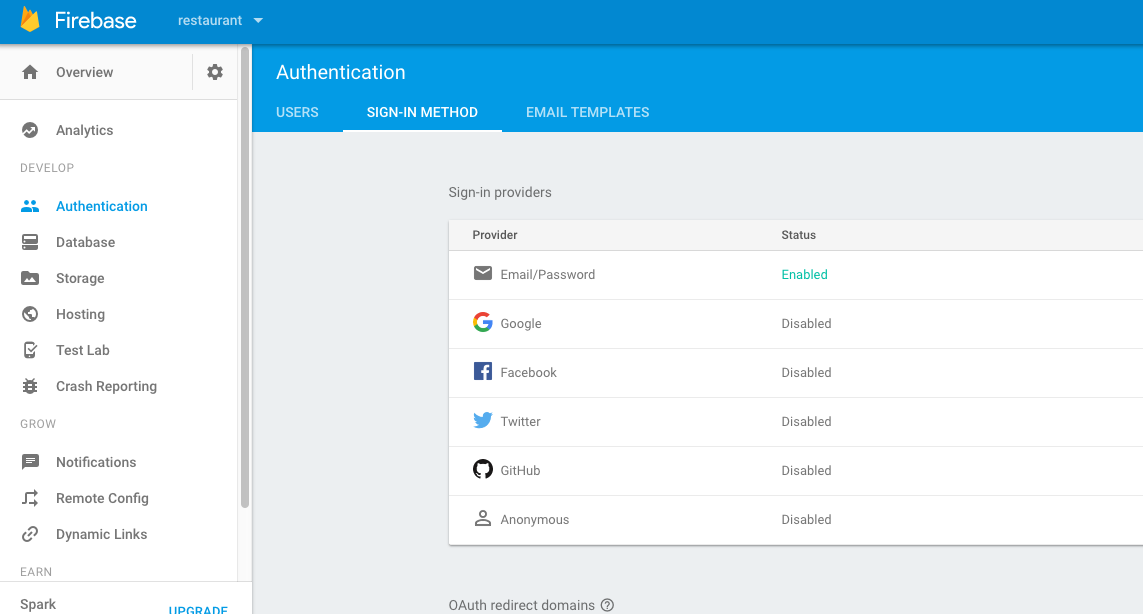
Task: Open the restaurant project dropdown
Action: [220, 20]
